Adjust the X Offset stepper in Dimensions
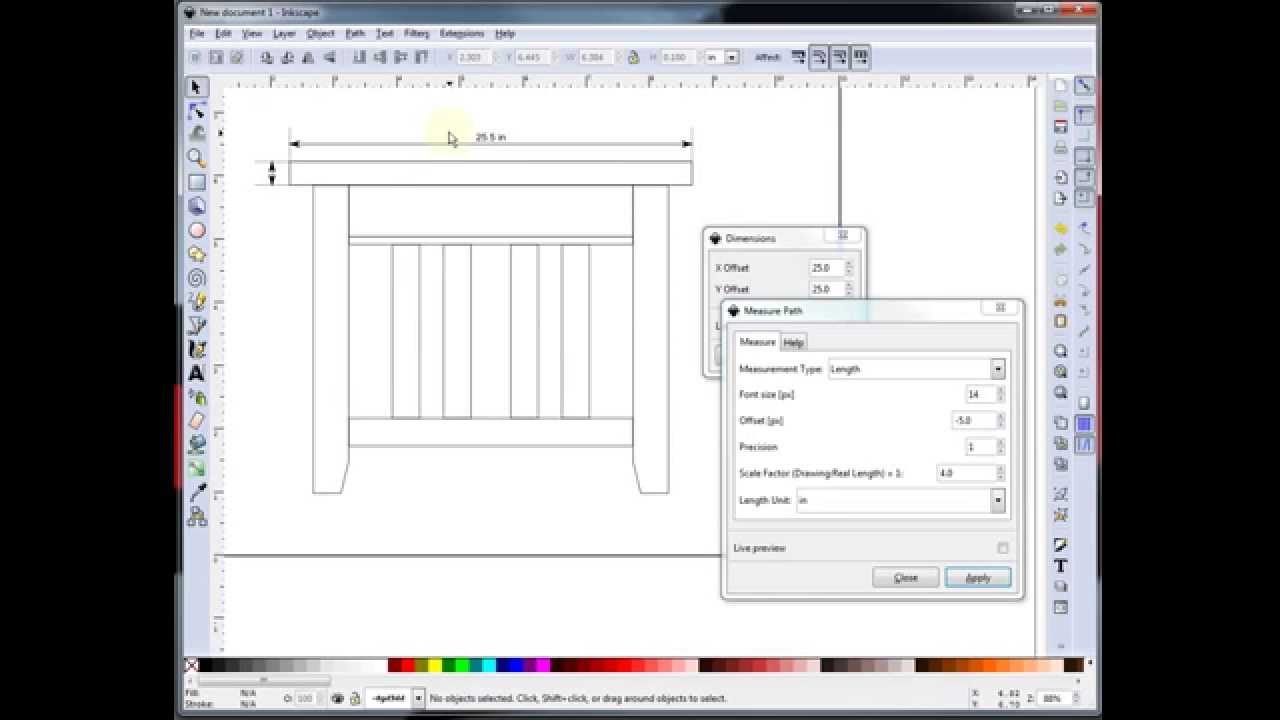The width and height of the screenshot is (1280, 720). (x=849, y=268)
